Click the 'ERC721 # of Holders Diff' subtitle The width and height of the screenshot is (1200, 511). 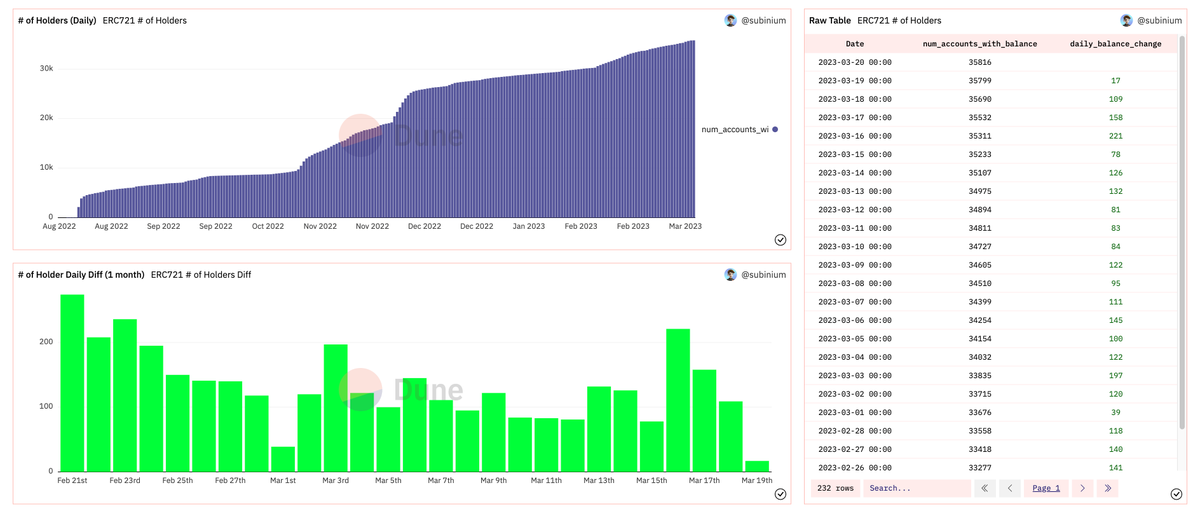point(201,274)
